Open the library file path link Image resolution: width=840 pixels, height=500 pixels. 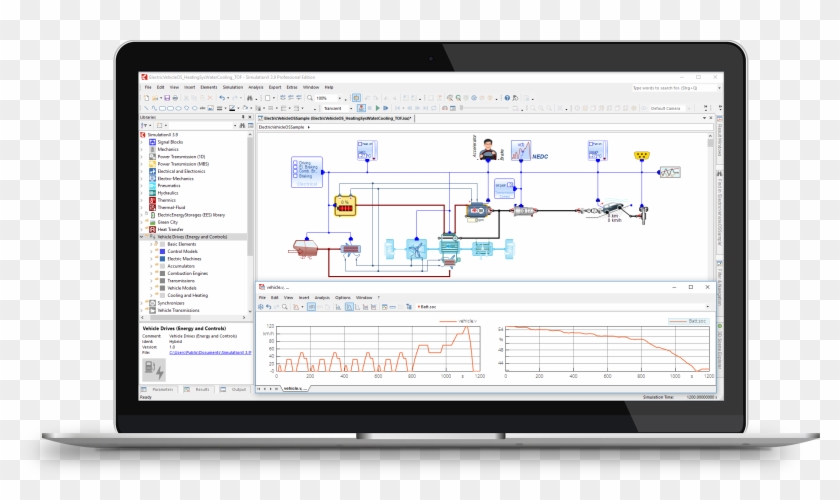pos(210,353)
